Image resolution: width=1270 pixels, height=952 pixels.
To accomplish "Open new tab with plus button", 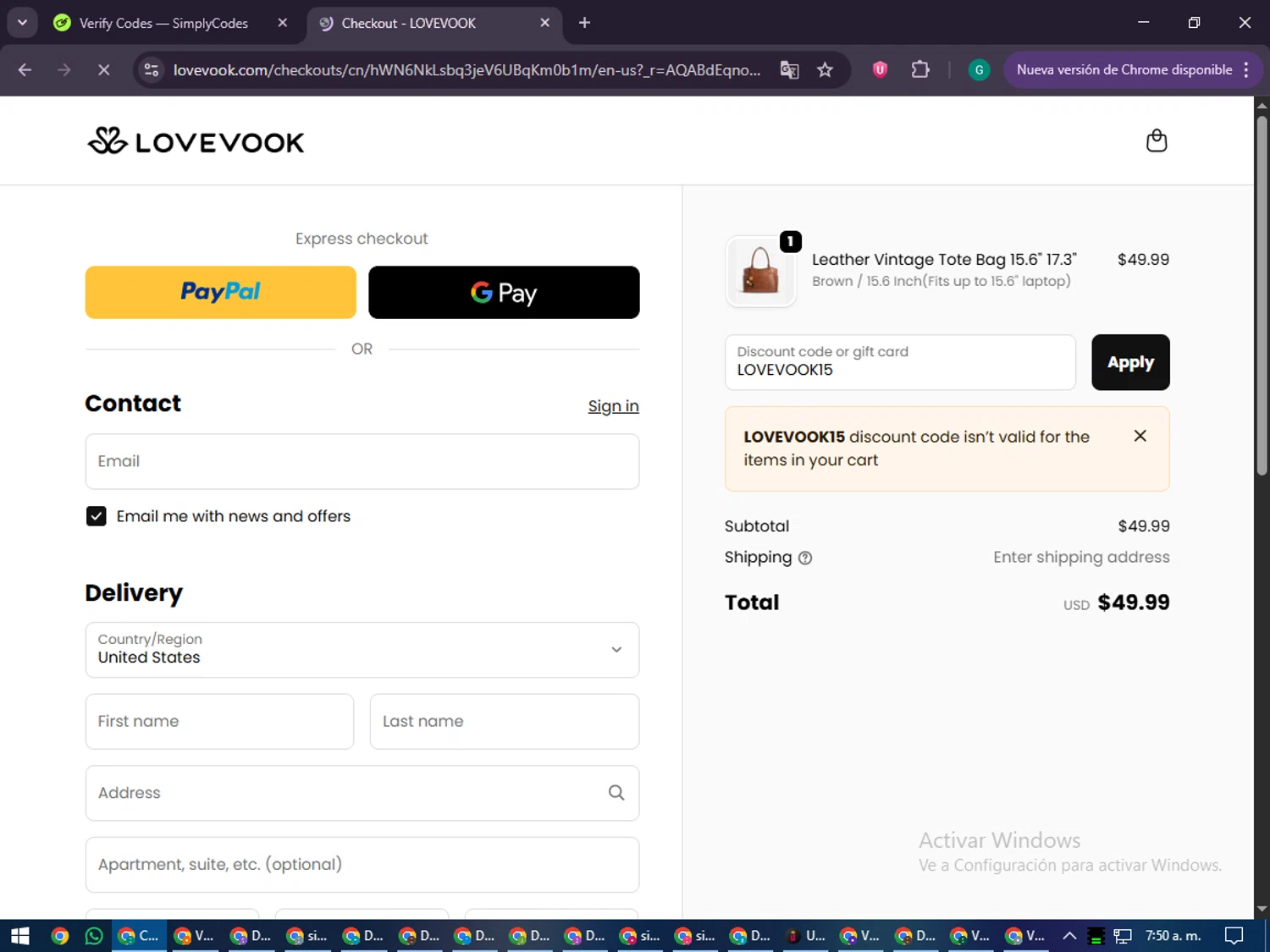I will [x=584, y=23].
